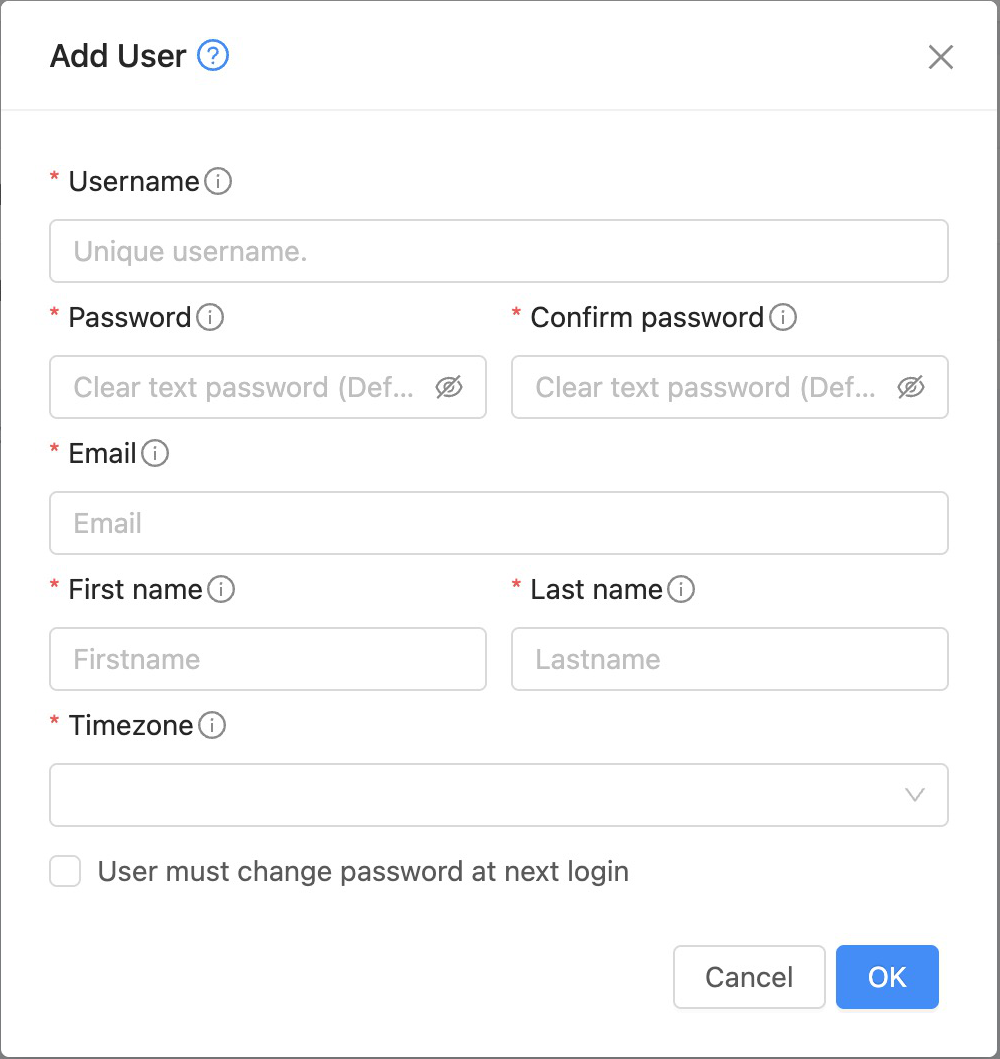
Task: Focus the Username input field
Action: click(498, 251)
